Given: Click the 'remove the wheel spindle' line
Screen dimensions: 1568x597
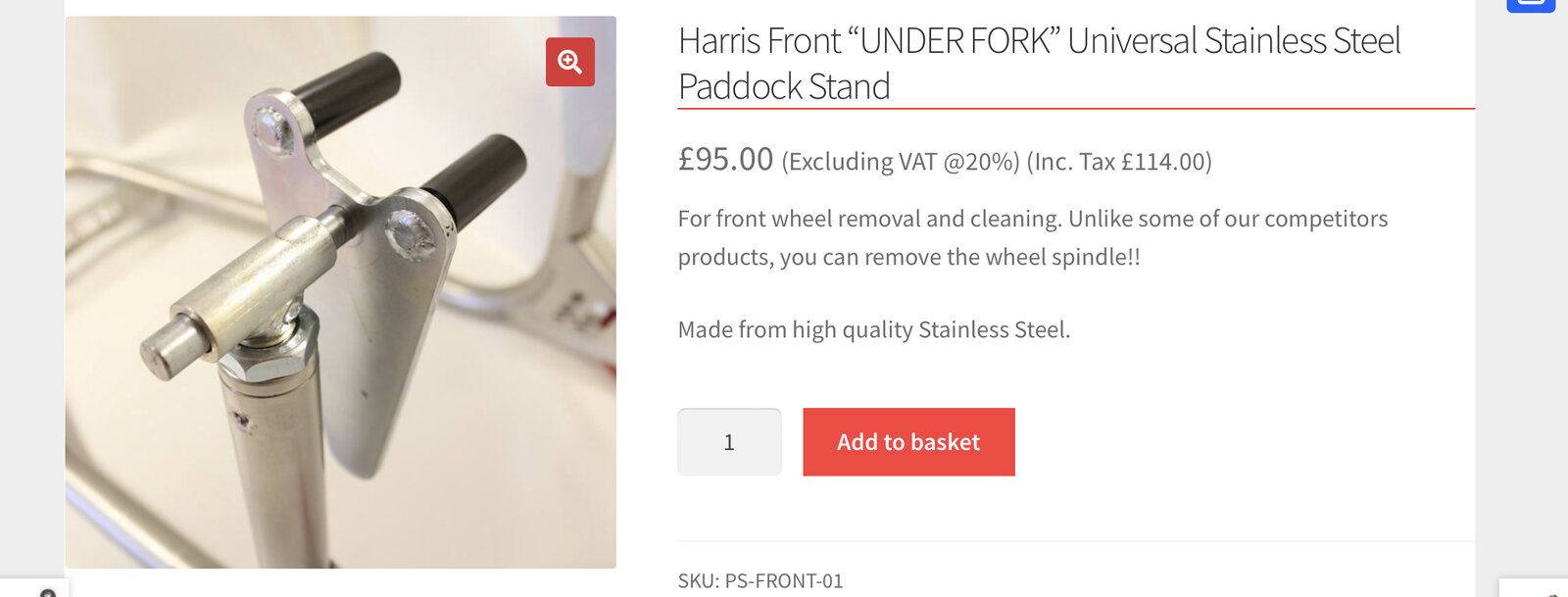Looking at the screenshot, I should [x=908, y=257].
